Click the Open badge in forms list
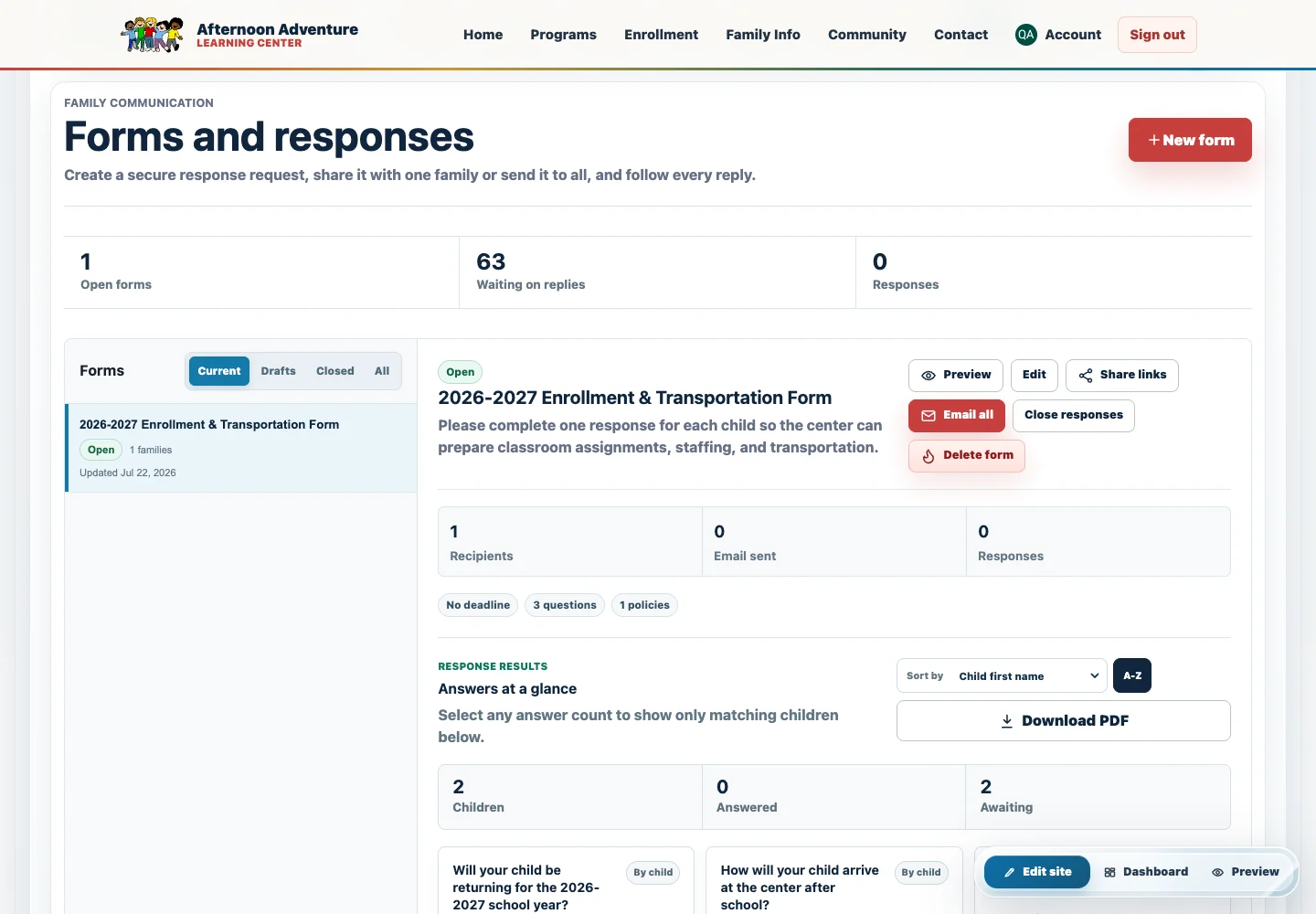The image size is (1316, 914). [101, 450]
